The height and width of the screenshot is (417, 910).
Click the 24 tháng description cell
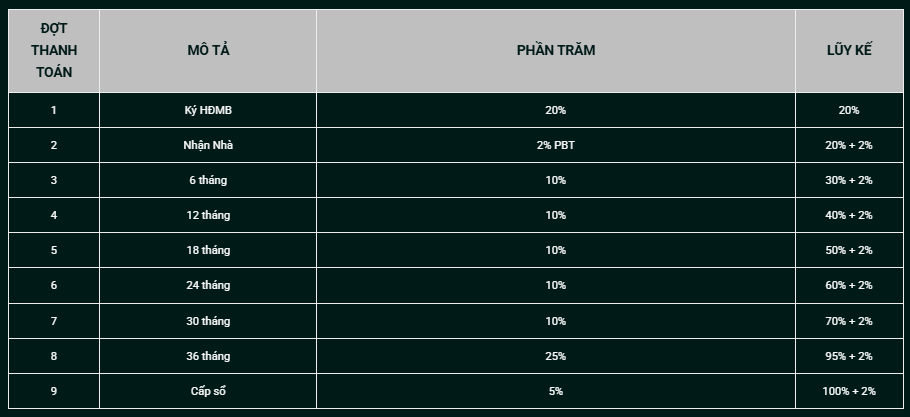point(207,285)
